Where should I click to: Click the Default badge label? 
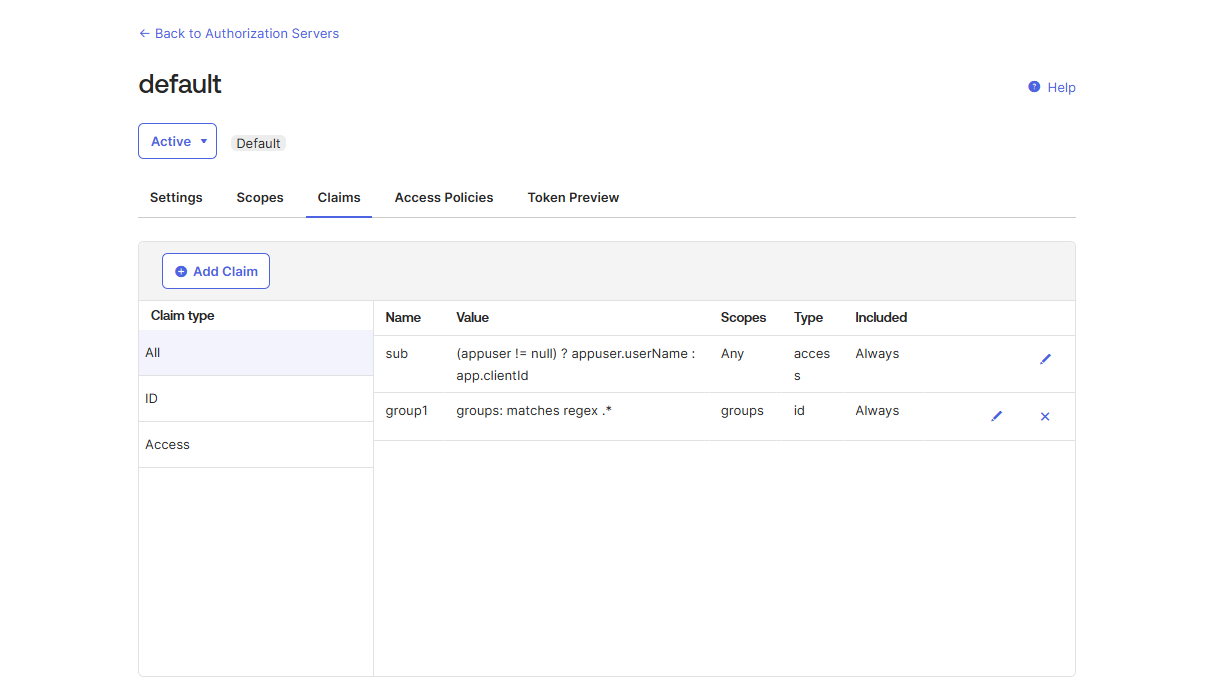tap(258, 143)
